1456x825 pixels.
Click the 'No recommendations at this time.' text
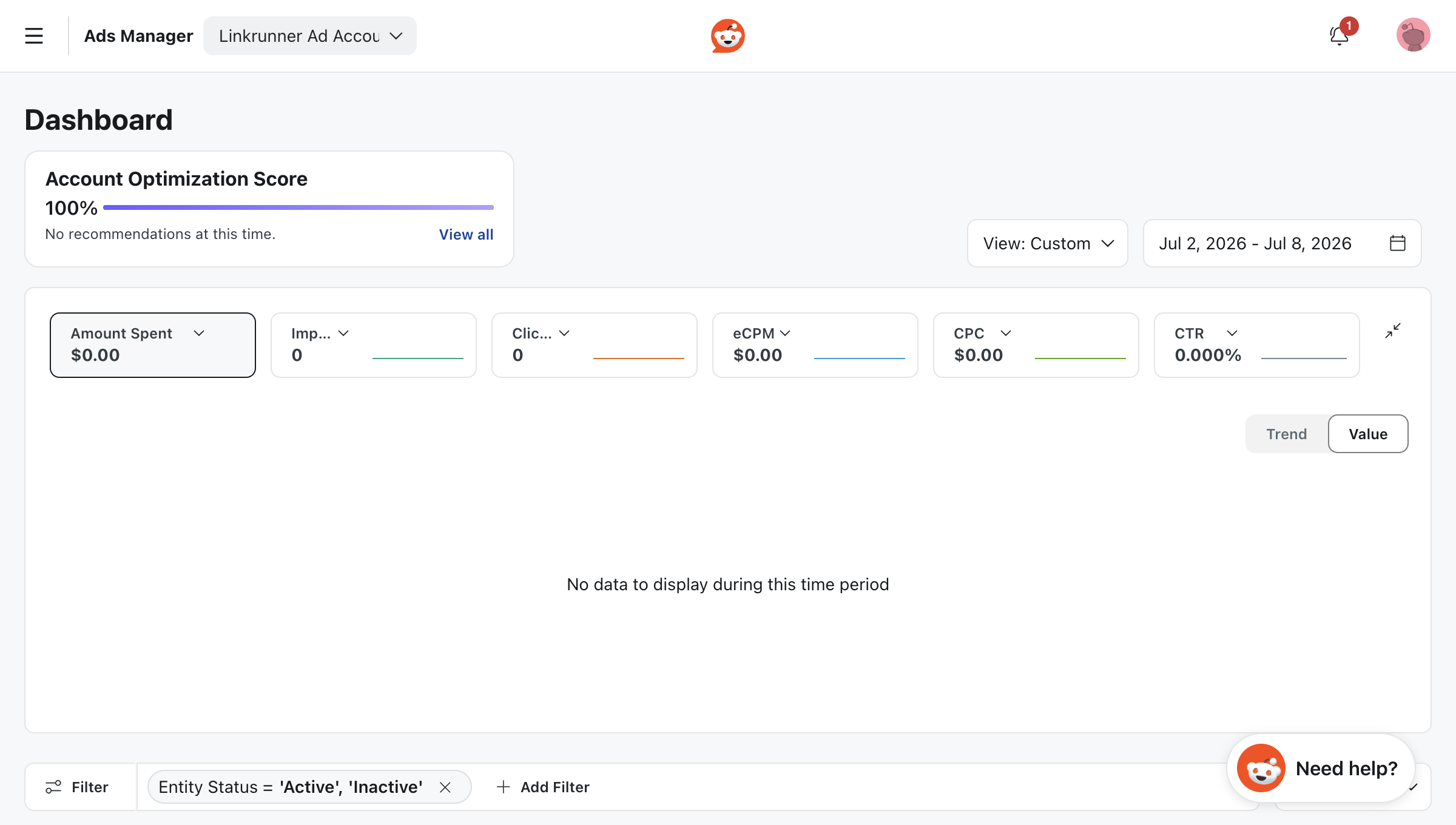(x=160, y=234)
